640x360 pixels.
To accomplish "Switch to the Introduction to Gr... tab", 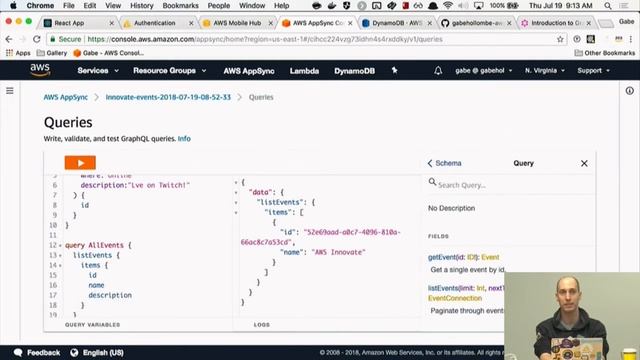I will click(x=556, y=23).
